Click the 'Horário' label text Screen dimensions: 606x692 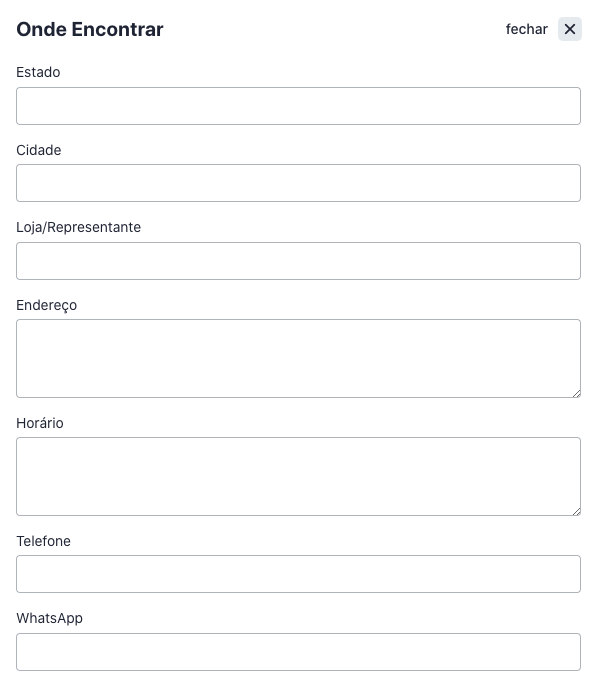click(40, 423)
